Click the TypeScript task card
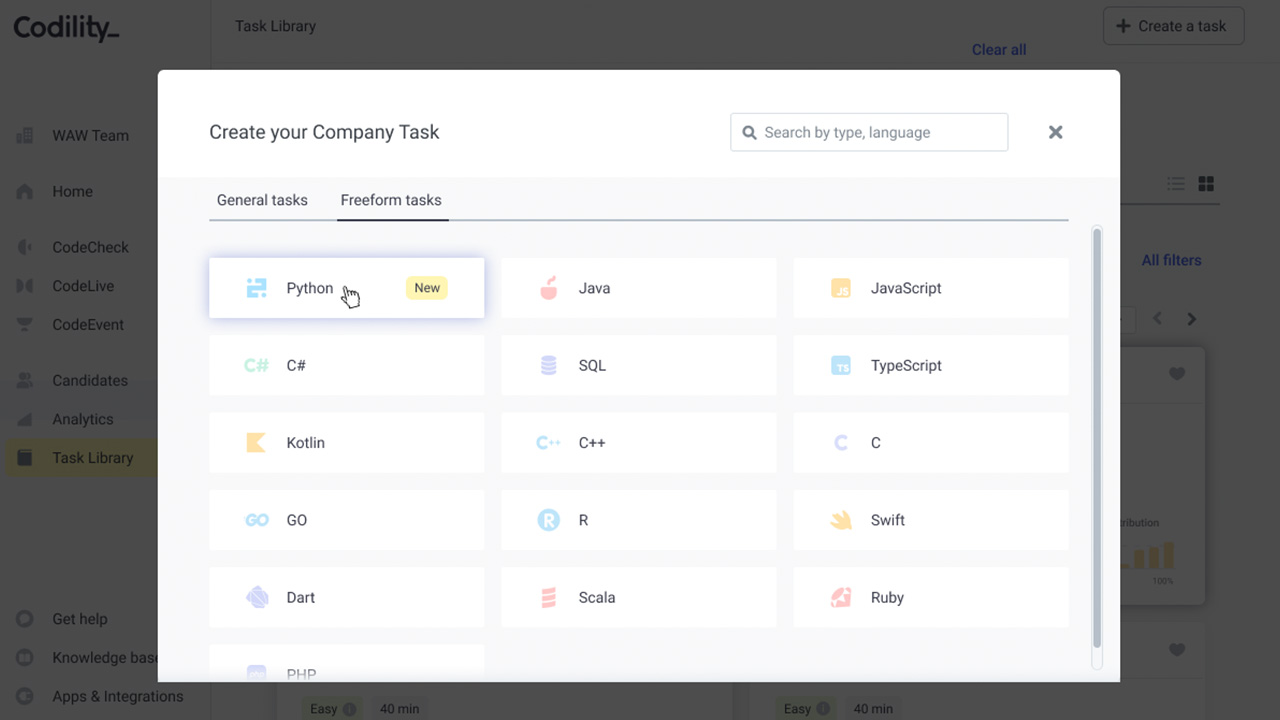This screenshot has width=1280, height=720. point(931,366)
